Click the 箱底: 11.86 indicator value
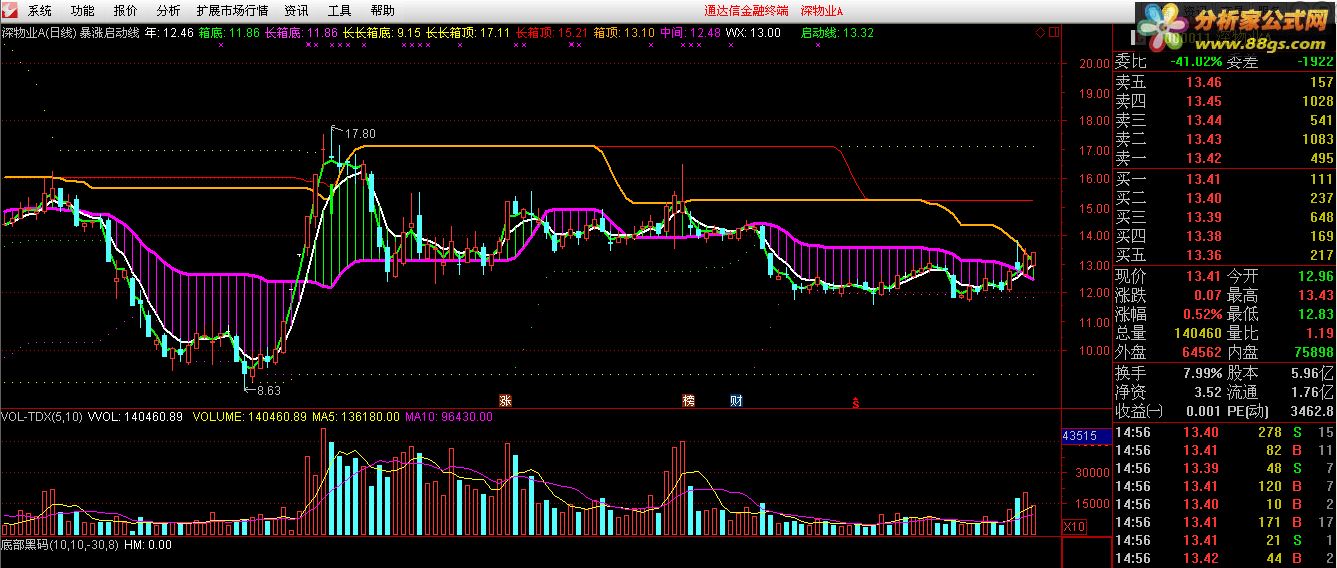Screen dimensions: 1337x568 pos(229,33)
